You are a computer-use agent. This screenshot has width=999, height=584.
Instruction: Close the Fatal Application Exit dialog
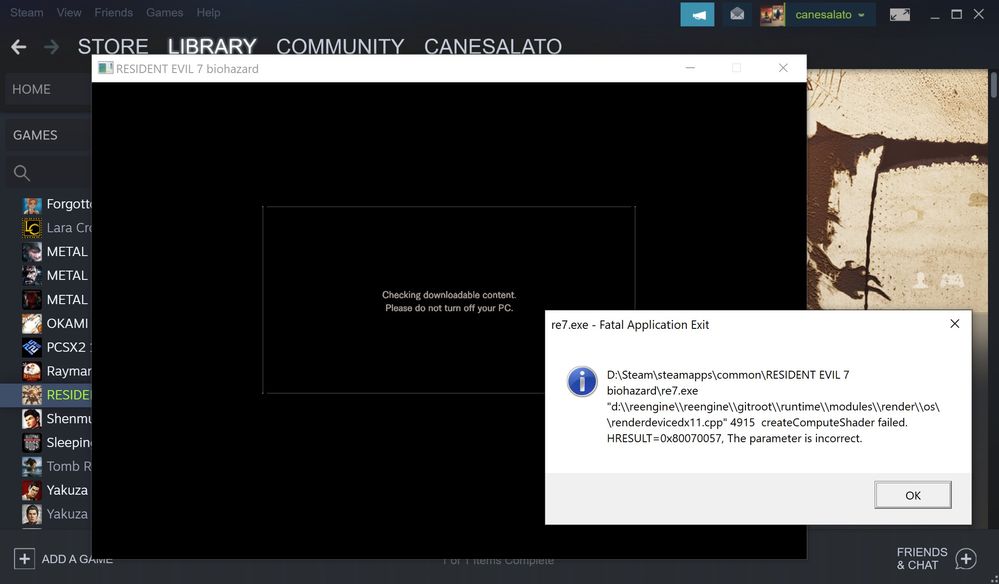tap(954, 324)
